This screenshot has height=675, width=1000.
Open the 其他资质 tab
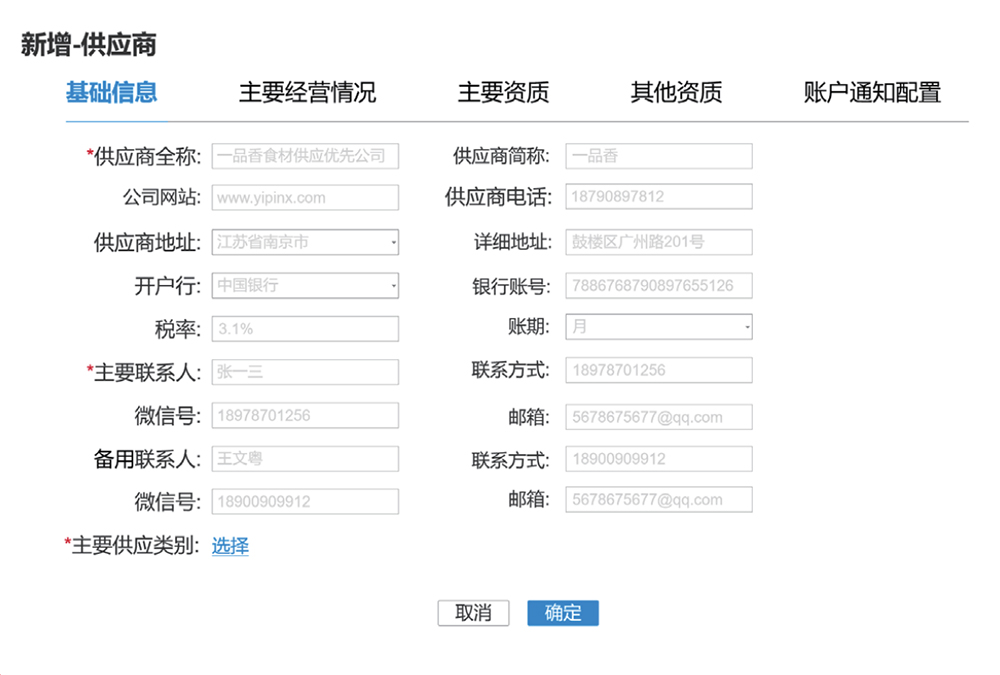tap(676, 93)
